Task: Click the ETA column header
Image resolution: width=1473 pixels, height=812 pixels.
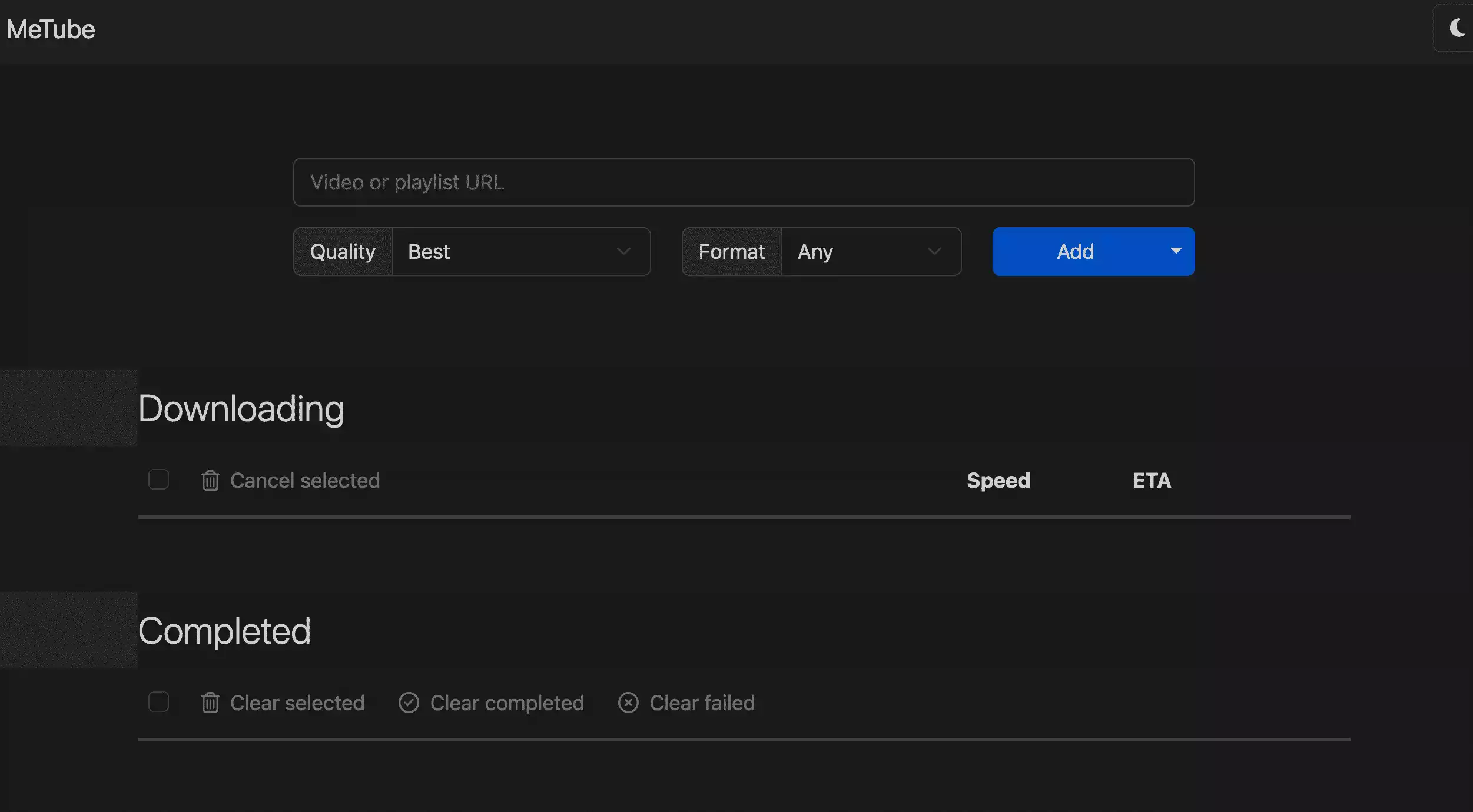Action: (1152, 481)
